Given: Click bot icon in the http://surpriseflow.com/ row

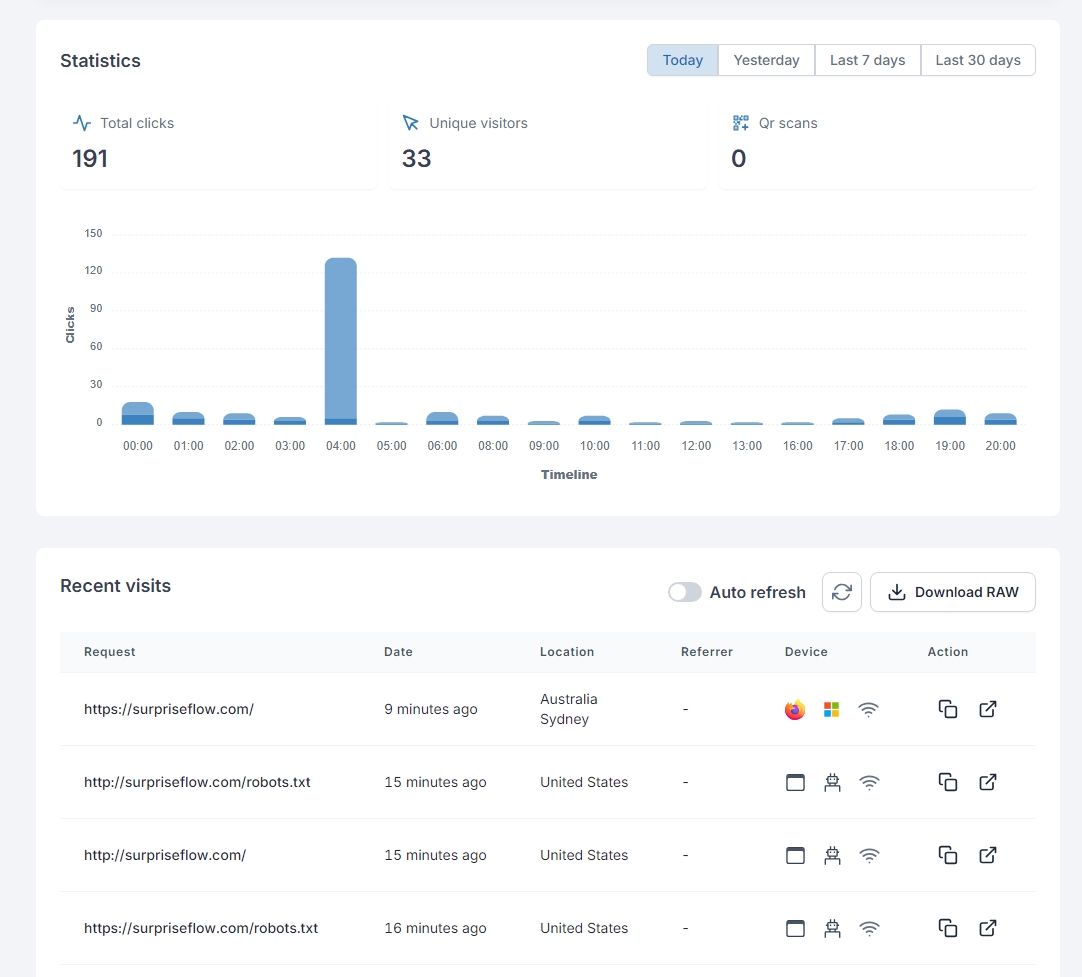Looking at the screenshot, I should (x=831, y=855).
